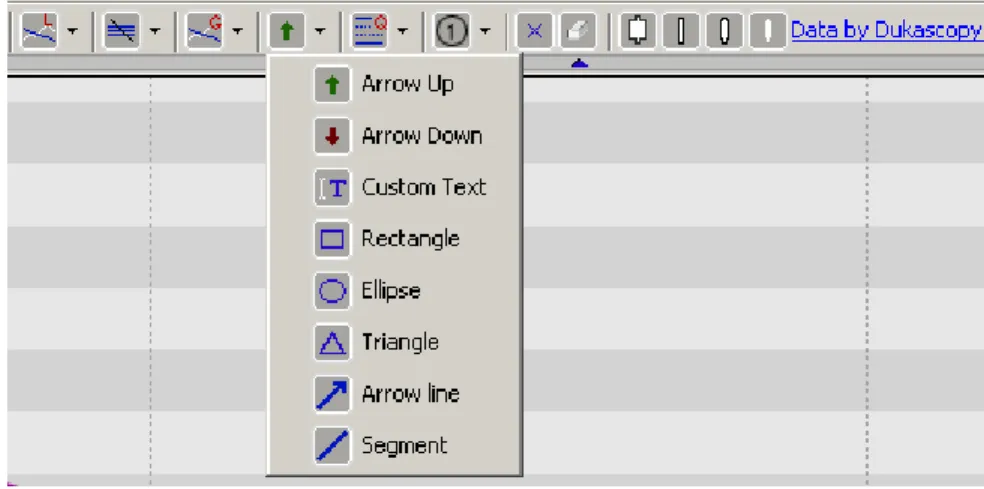This screenshot has width=984, height=489.
Task: Open dropdown next to the red Q lines tool
Action: tap(403, 31)
